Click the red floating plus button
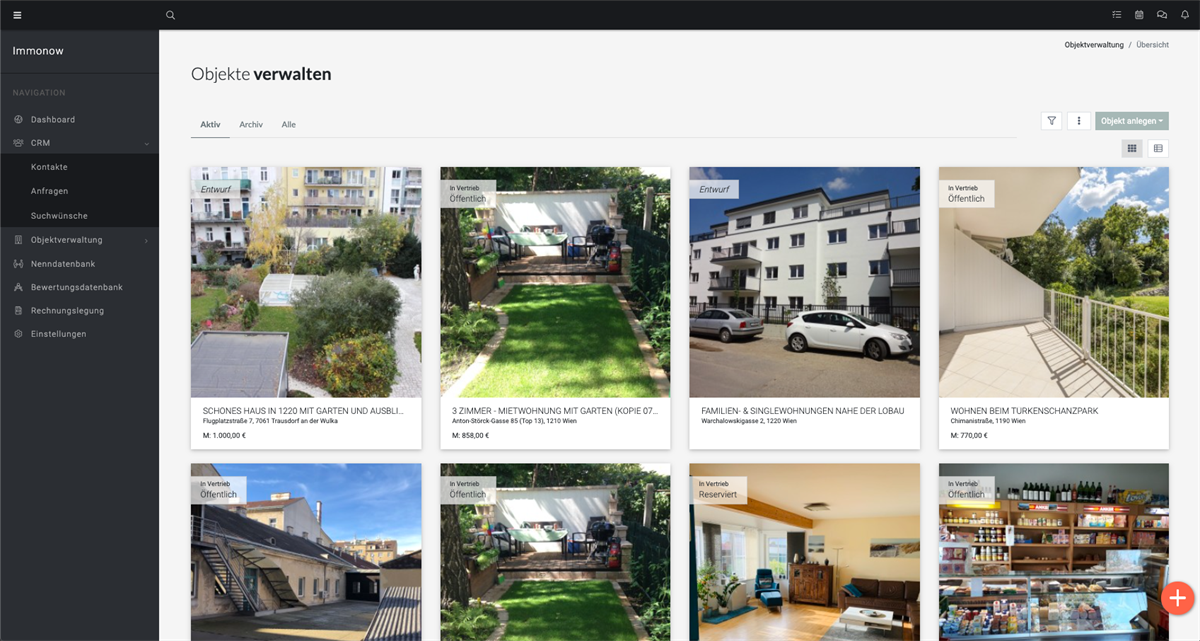The image size is (1200, 641). pyautogui.click(x=1177, y=598)
